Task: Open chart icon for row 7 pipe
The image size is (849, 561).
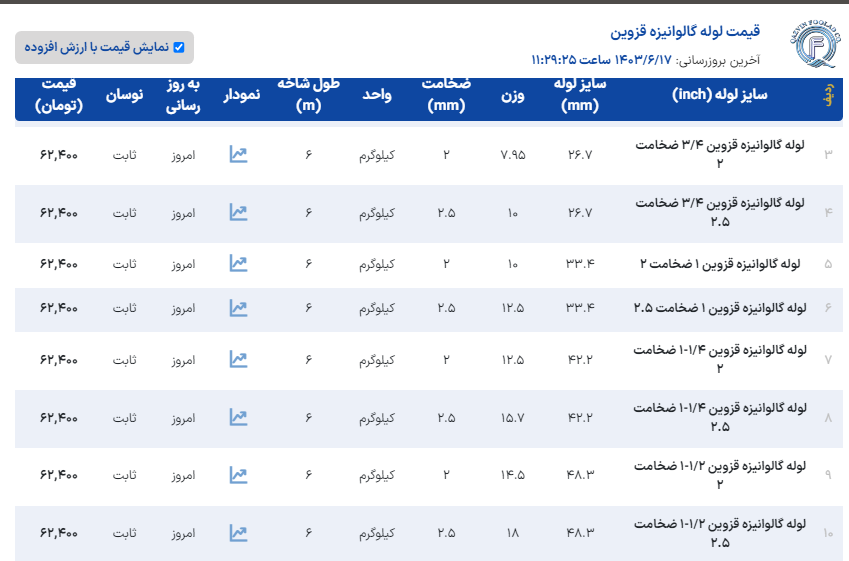Action: pos(238,358)
